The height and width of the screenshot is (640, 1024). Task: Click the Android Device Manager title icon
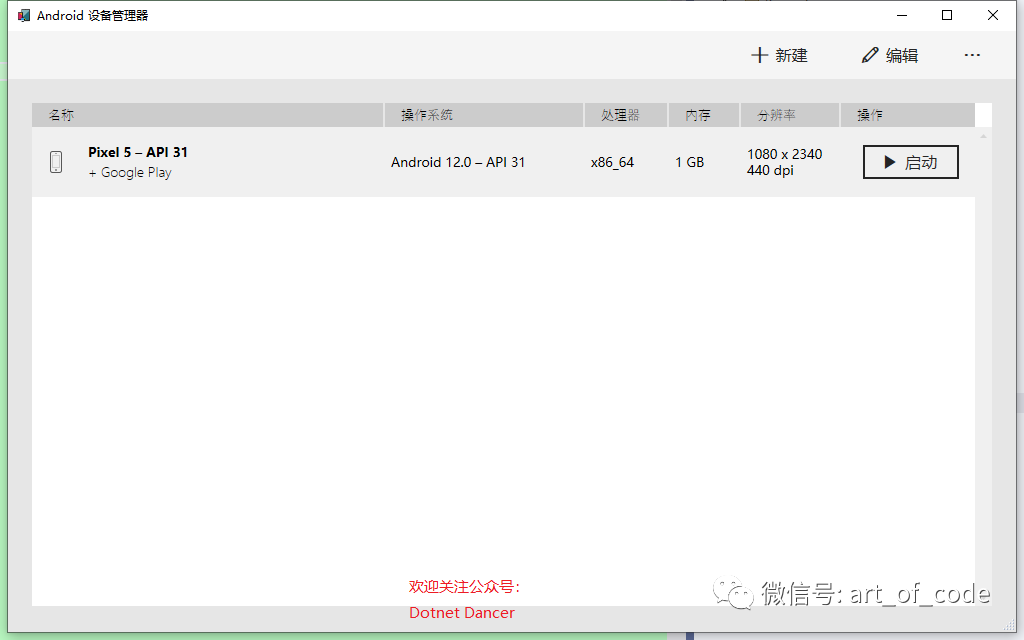(x=24, y=16)
